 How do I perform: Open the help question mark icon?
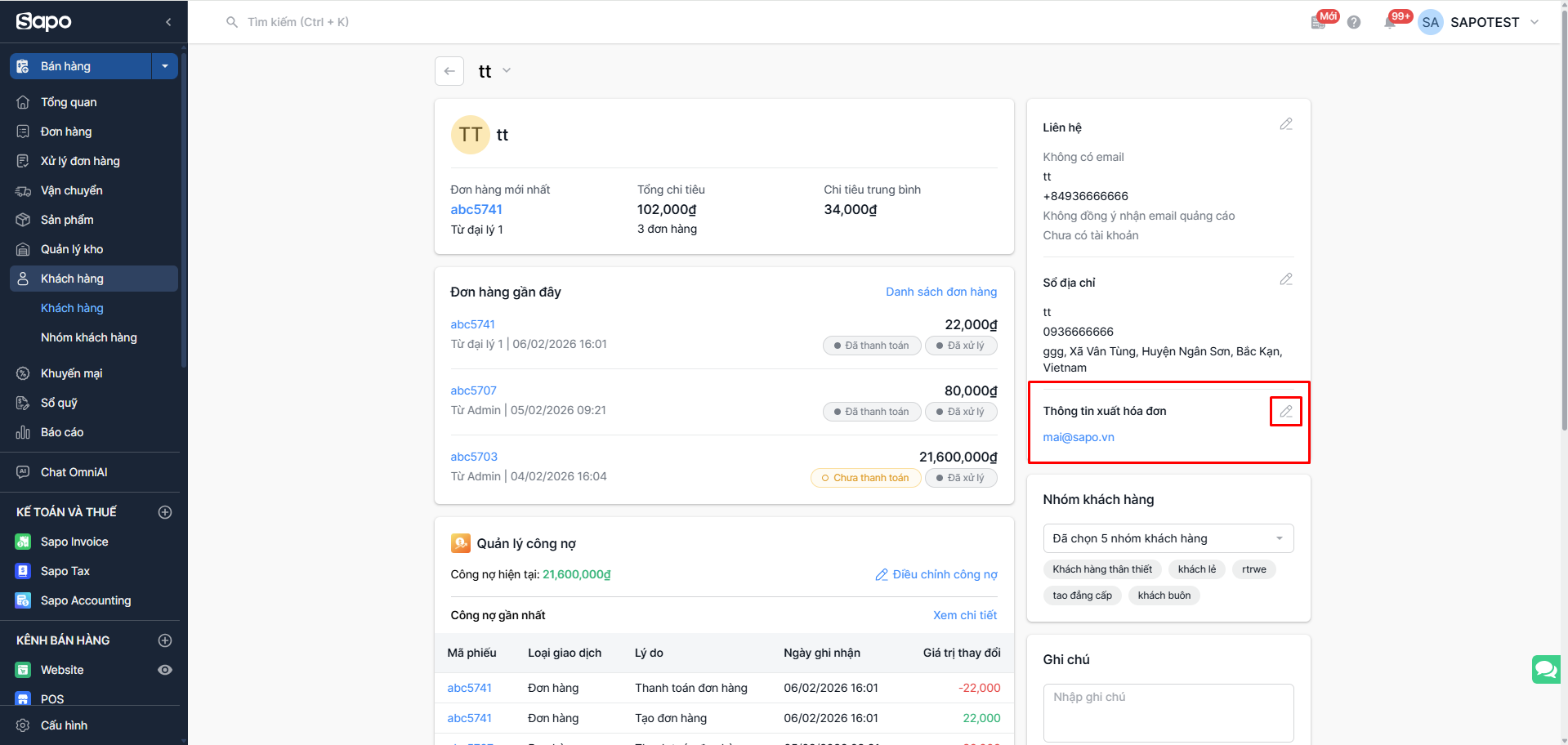(1354, 22)
